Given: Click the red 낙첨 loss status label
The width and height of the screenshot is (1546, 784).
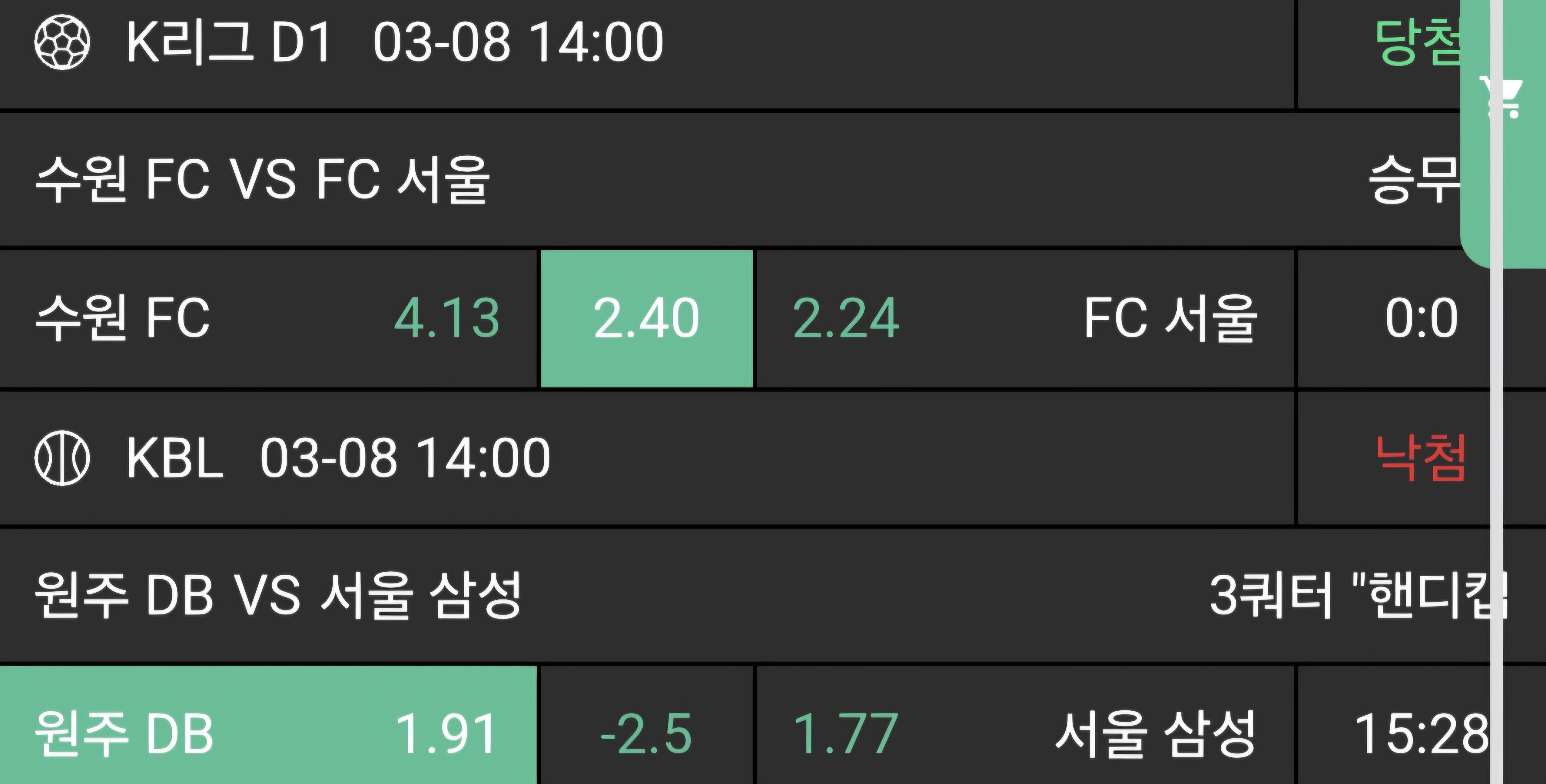Looking at the screenshot, I should click(x=1420, y=458).
